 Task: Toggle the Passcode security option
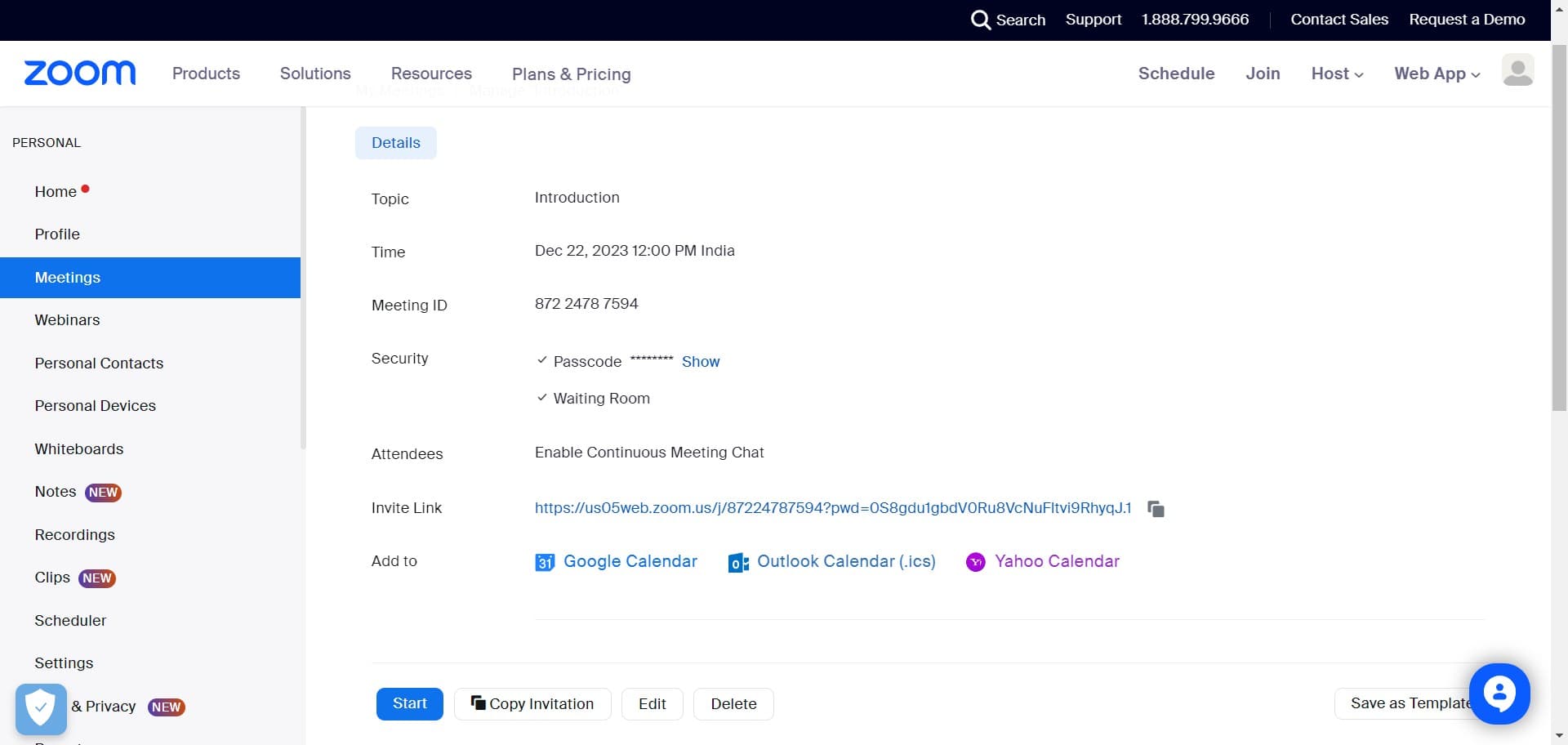[x=541, y=360]
